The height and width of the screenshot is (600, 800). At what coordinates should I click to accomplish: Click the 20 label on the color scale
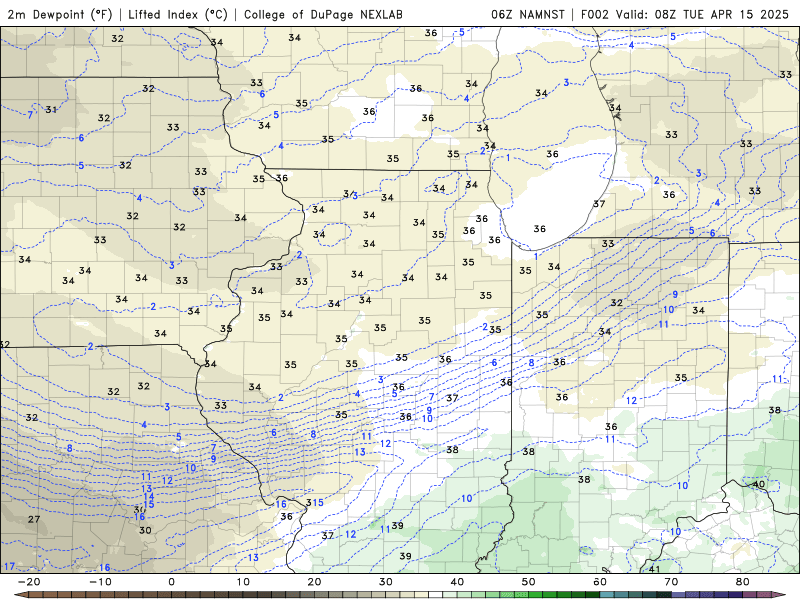point(314,582)
